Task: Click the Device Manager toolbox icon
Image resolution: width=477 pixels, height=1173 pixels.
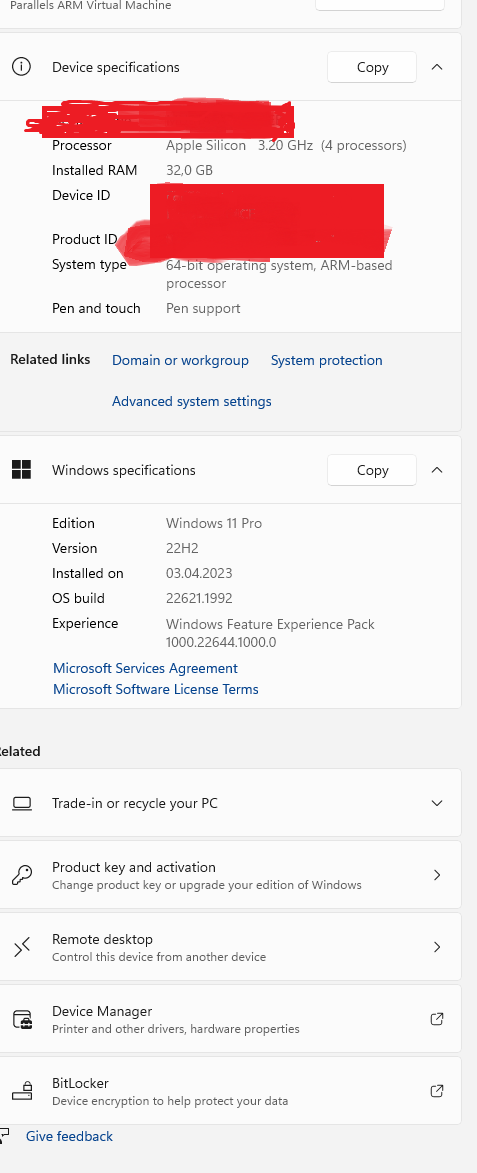Action: click(22, 1019)
